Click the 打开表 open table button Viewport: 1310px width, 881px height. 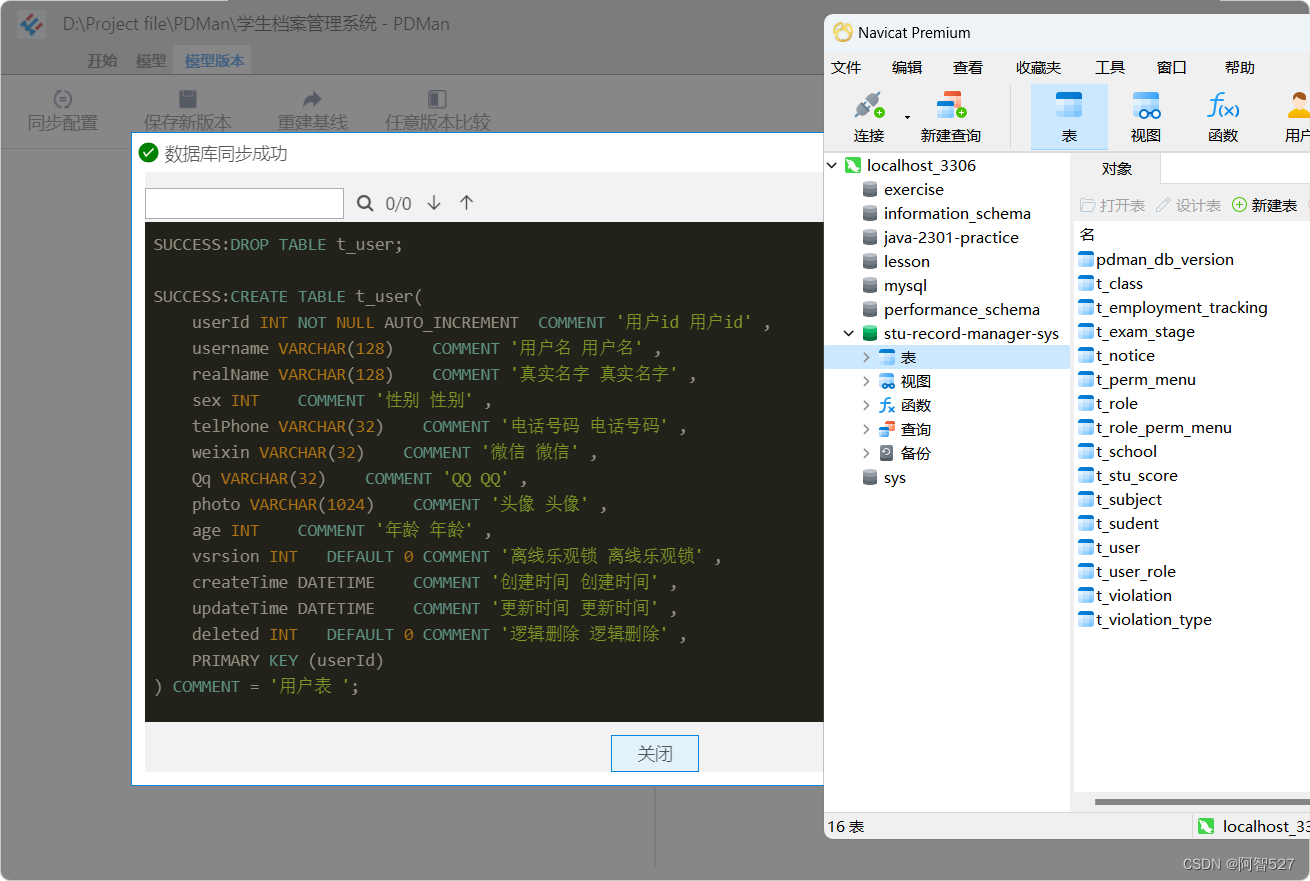tap(1113, 205)
